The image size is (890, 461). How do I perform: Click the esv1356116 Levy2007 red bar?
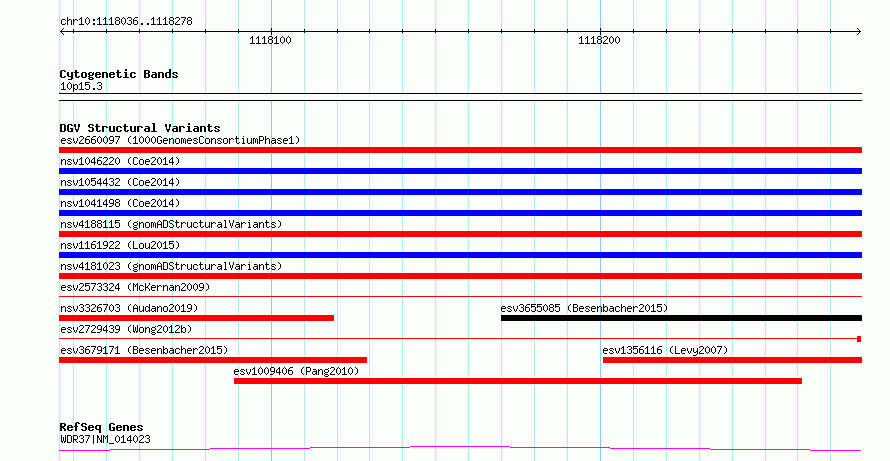coord(732,360)
